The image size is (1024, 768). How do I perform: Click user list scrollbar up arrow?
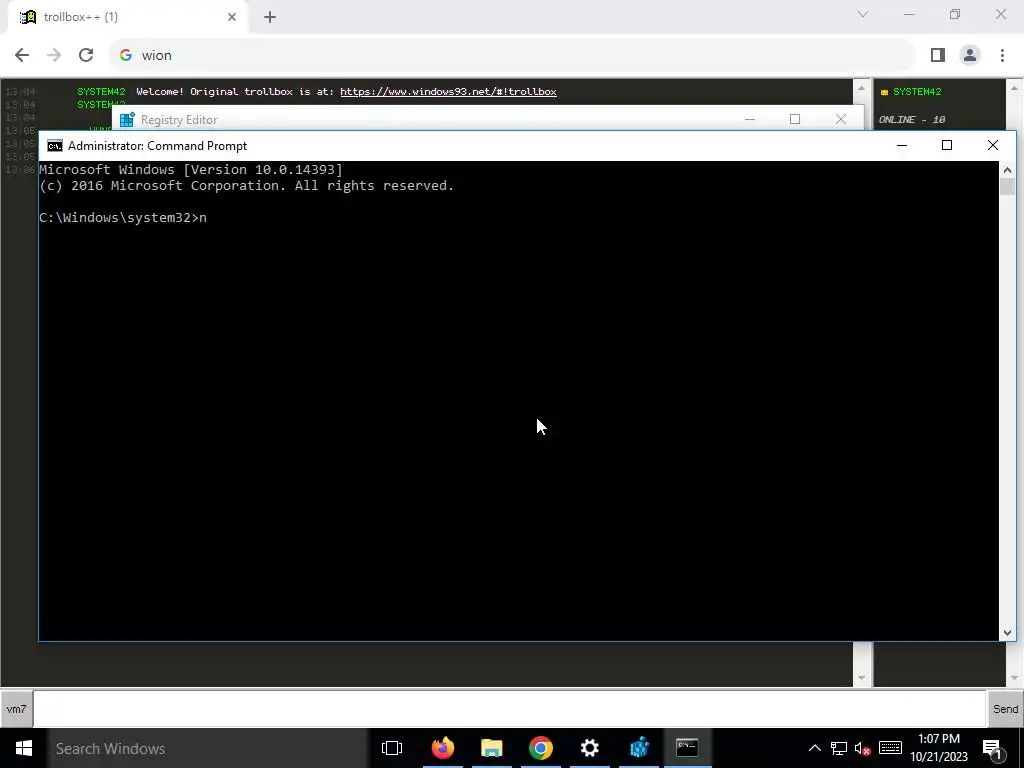point(1014,88)
